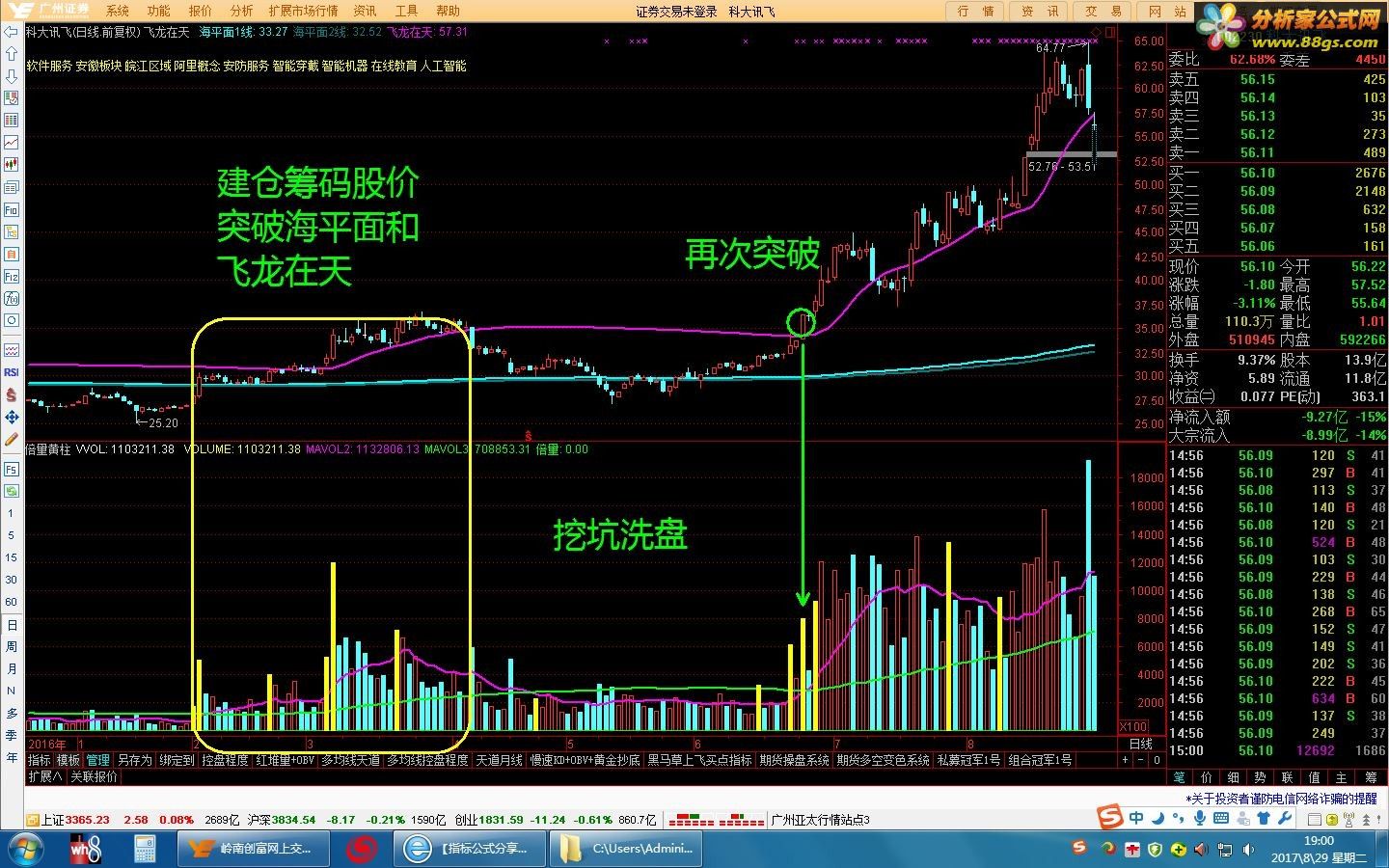Viewport: 1389px width, 868px height.
Task: Open the 日线 period selector
Action: pyautogui.click(x=1141, y=744)
